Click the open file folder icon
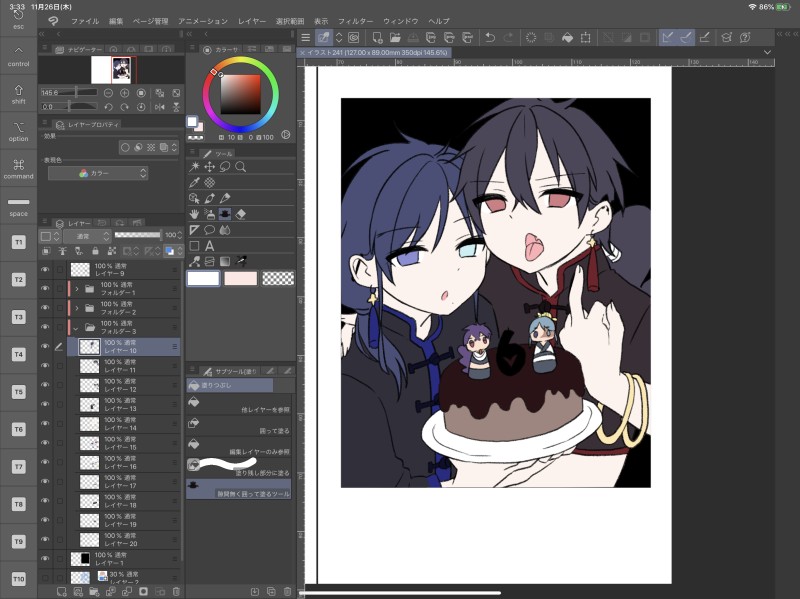The image size is (800, 599). click(x=395, y=37)
